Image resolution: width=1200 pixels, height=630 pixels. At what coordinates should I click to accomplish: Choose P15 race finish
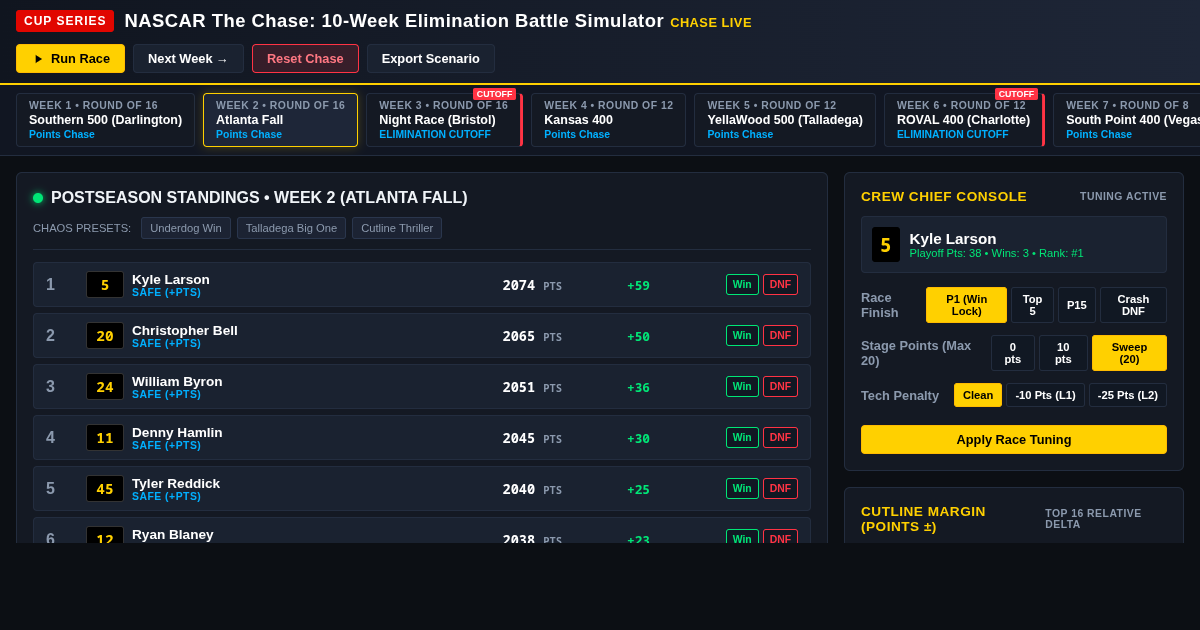tap(1077, 305)
